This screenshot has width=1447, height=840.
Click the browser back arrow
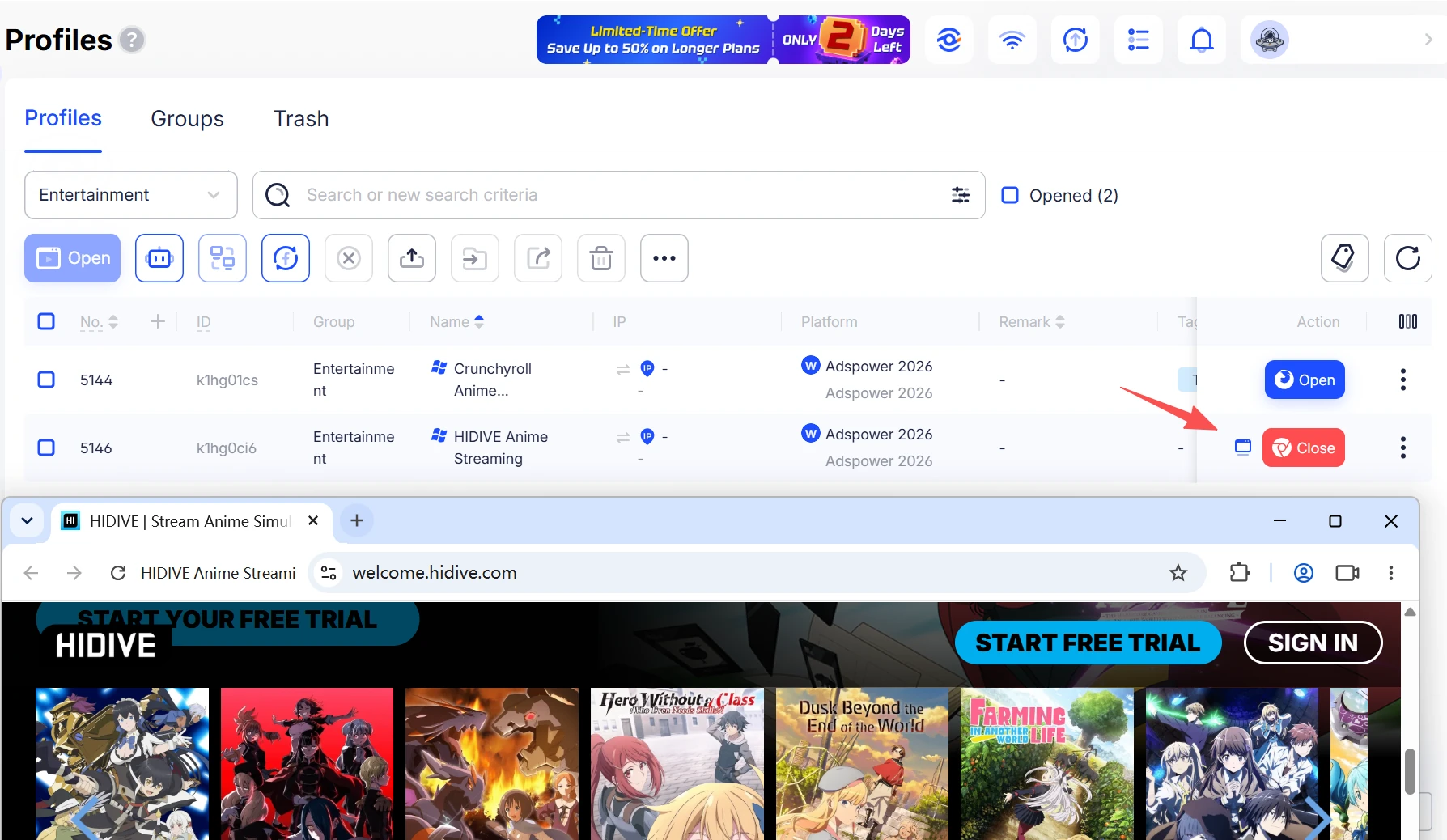pos(32,573)
